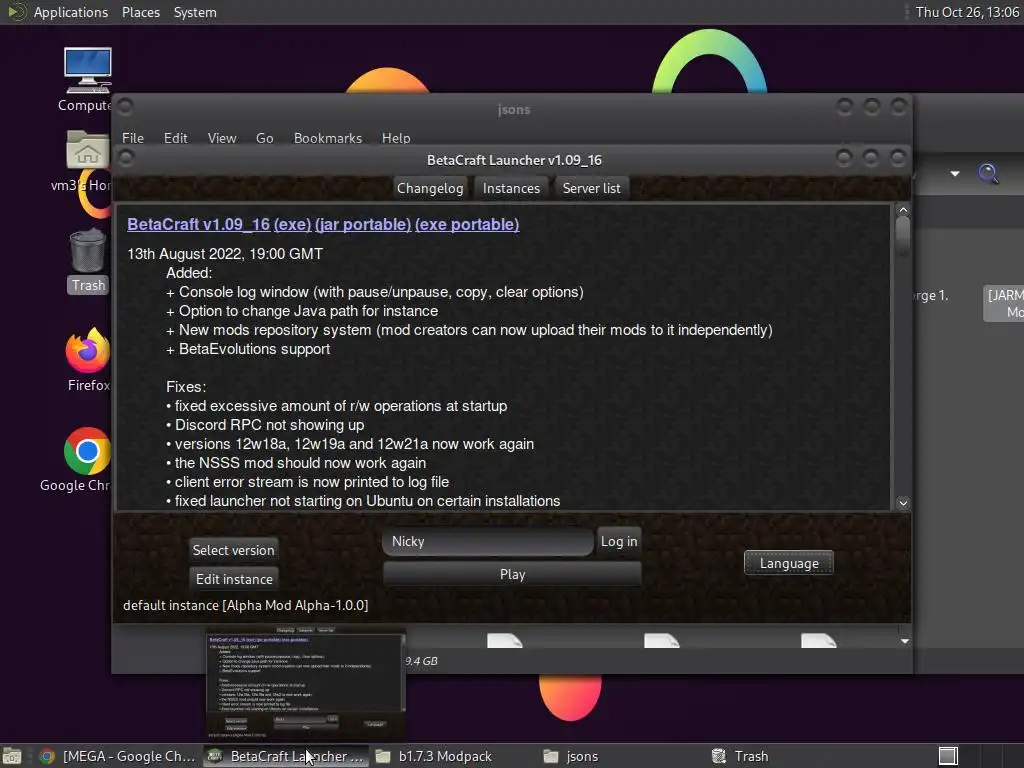
Task: Click the Log in button
Action: pyautogui.click(x=618, y=541)
